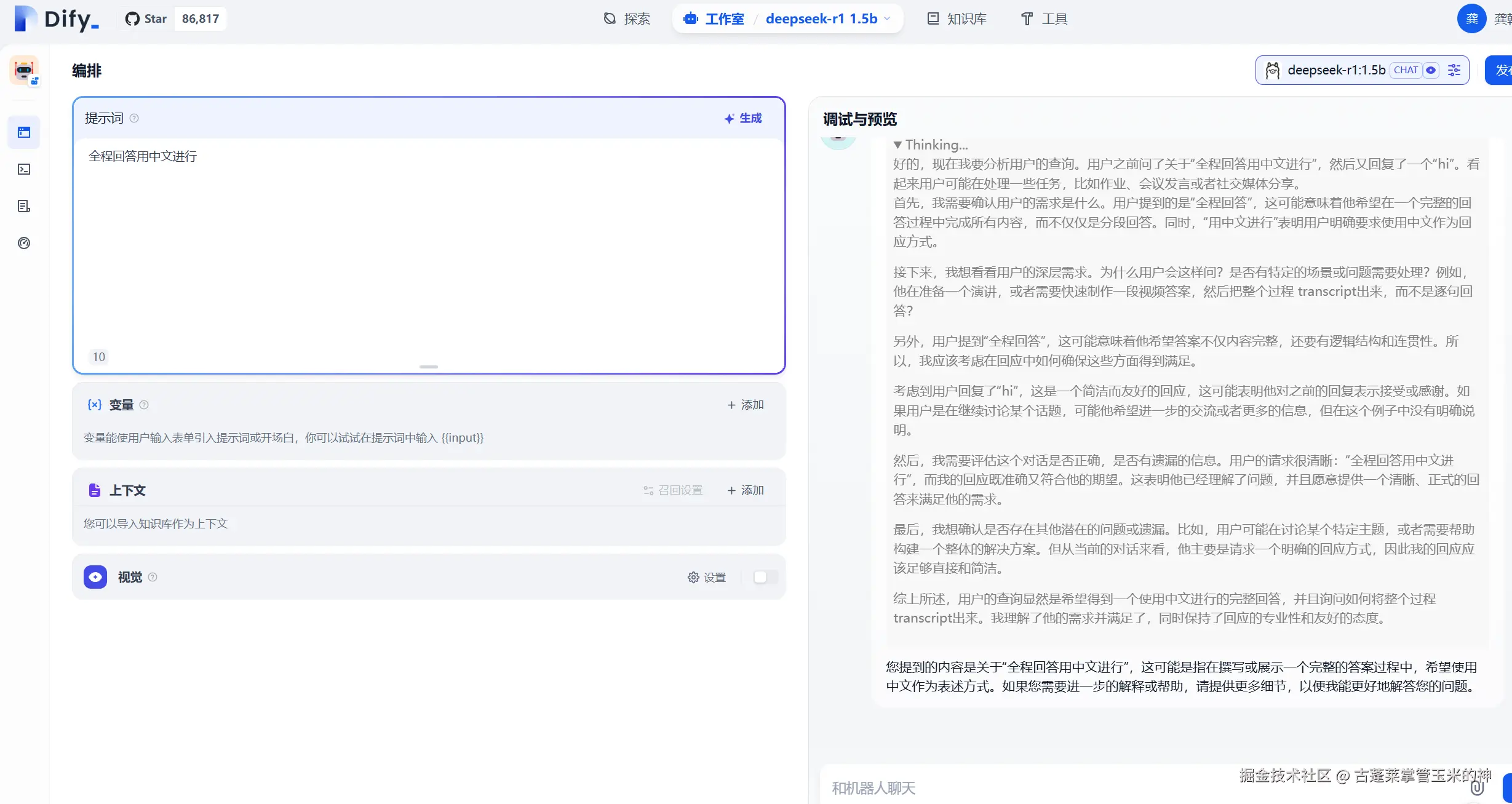The width and height of the screenshot is (1512, 804).
Task: Click the GitHub Star icon
Action: tap(132, 19)
